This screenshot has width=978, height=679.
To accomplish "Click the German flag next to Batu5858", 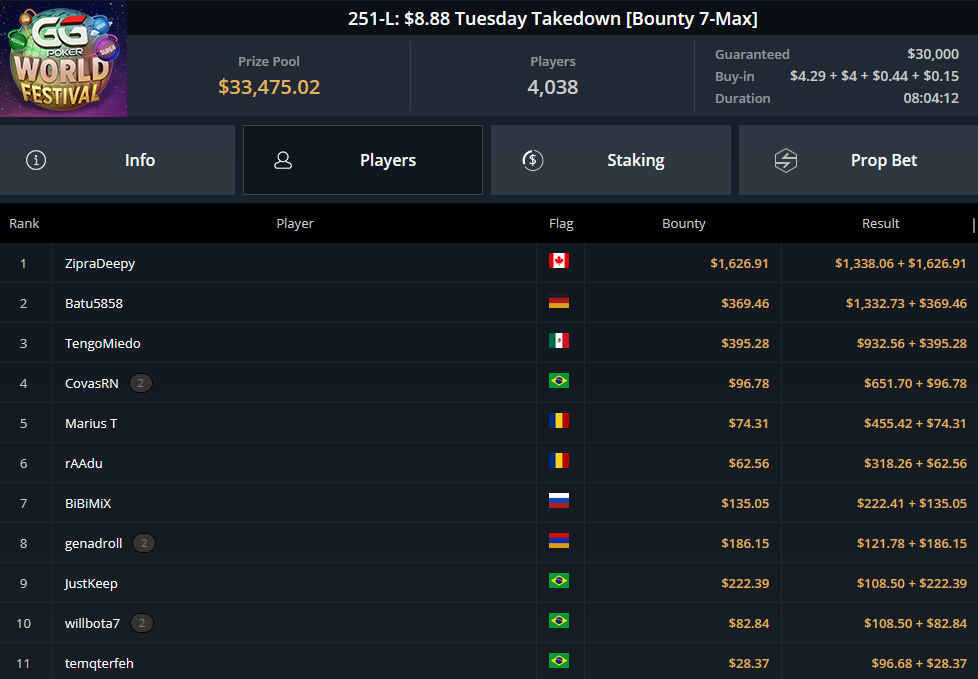I will [559, 301].
